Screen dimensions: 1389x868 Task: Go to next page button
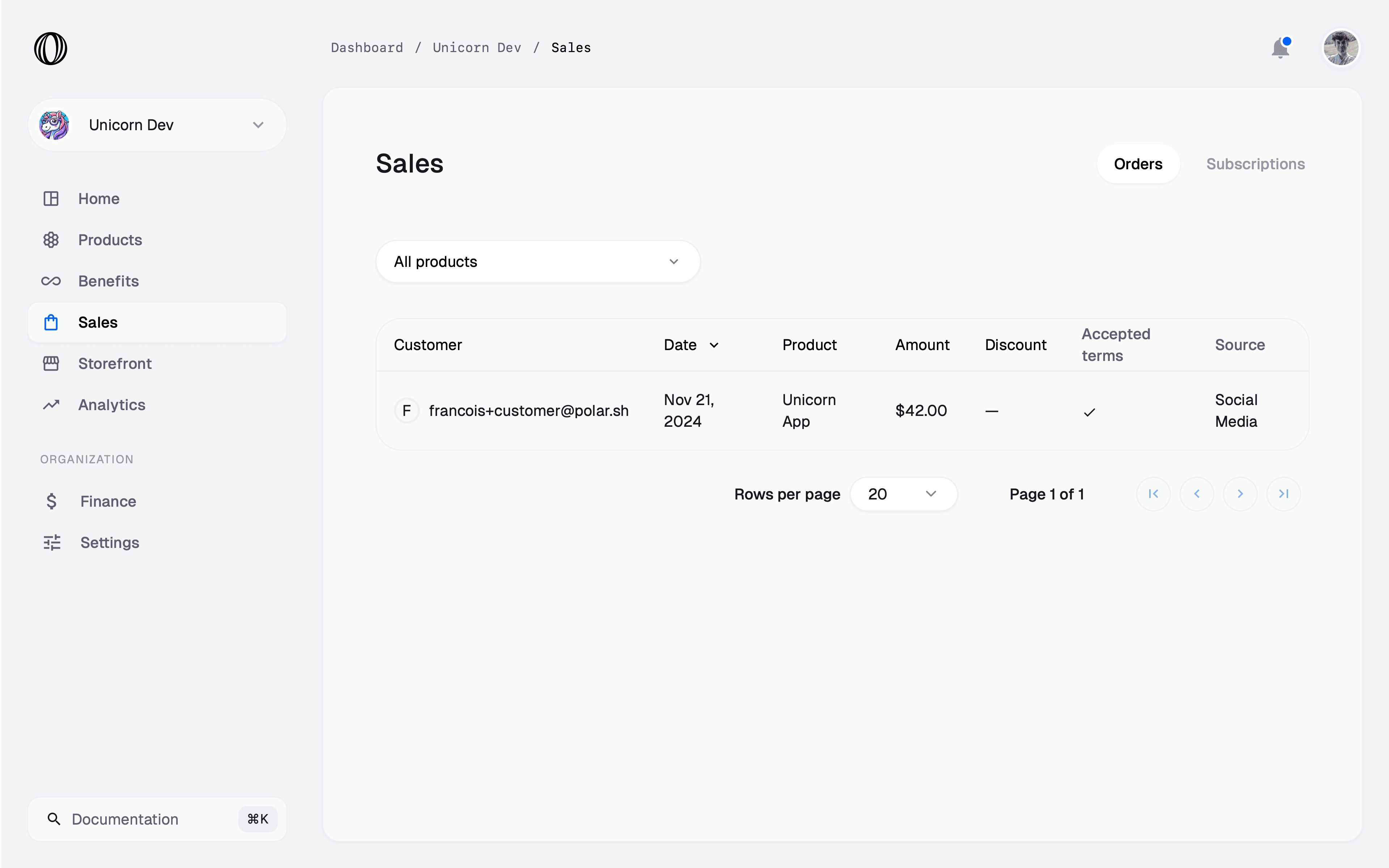click(x=1240, y=494)
